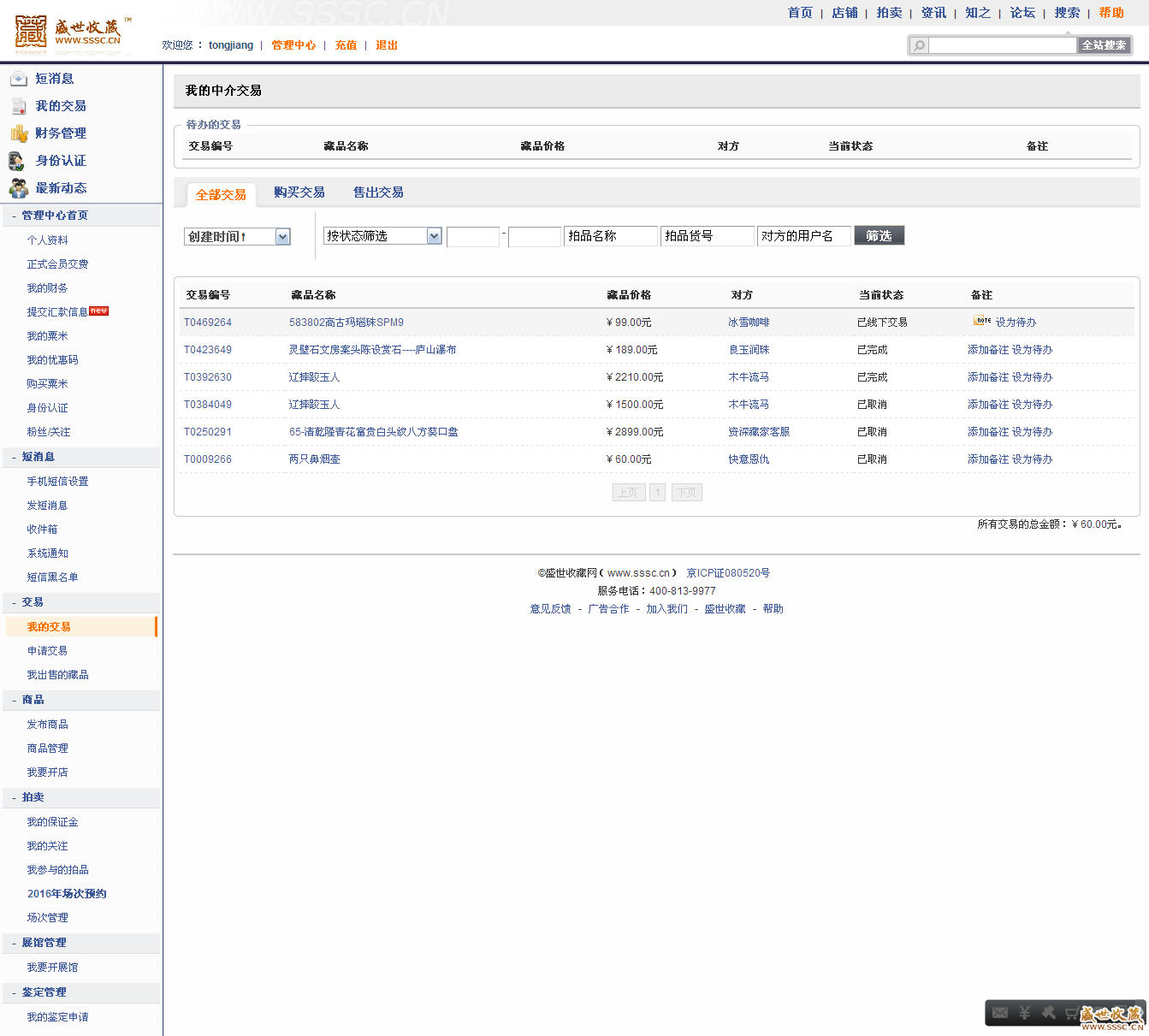Switch to the 售出交易 tab
The image size is (1149, 1036).
click(x=378, y=192)
